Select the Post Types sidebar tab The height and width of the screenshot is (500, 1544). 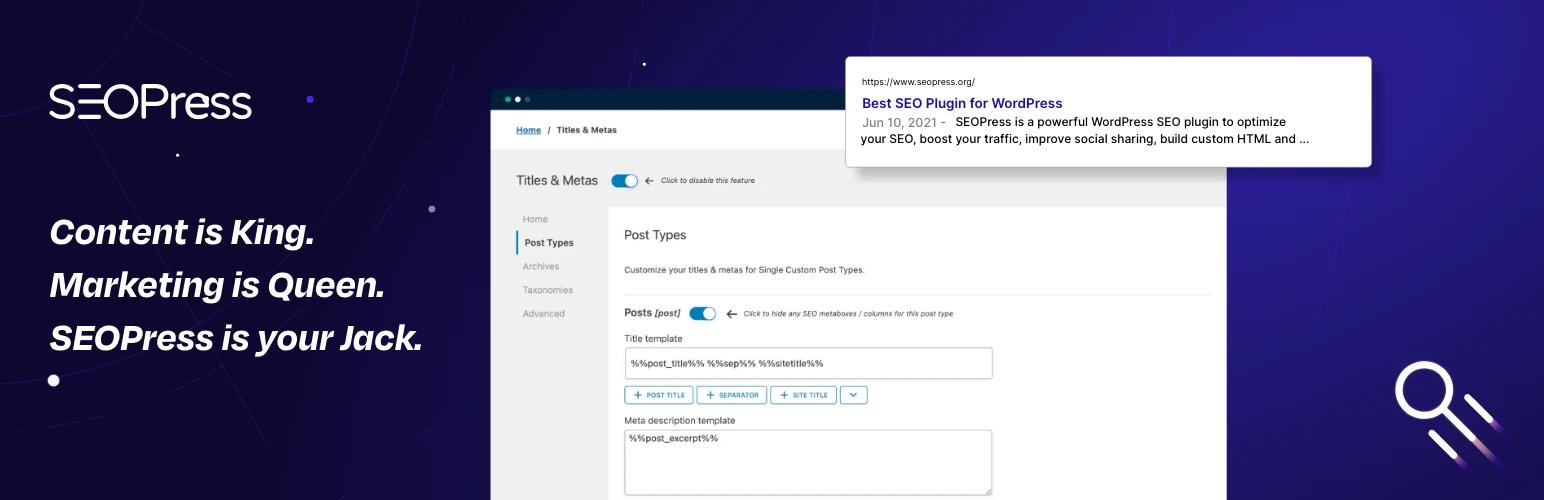548,243
